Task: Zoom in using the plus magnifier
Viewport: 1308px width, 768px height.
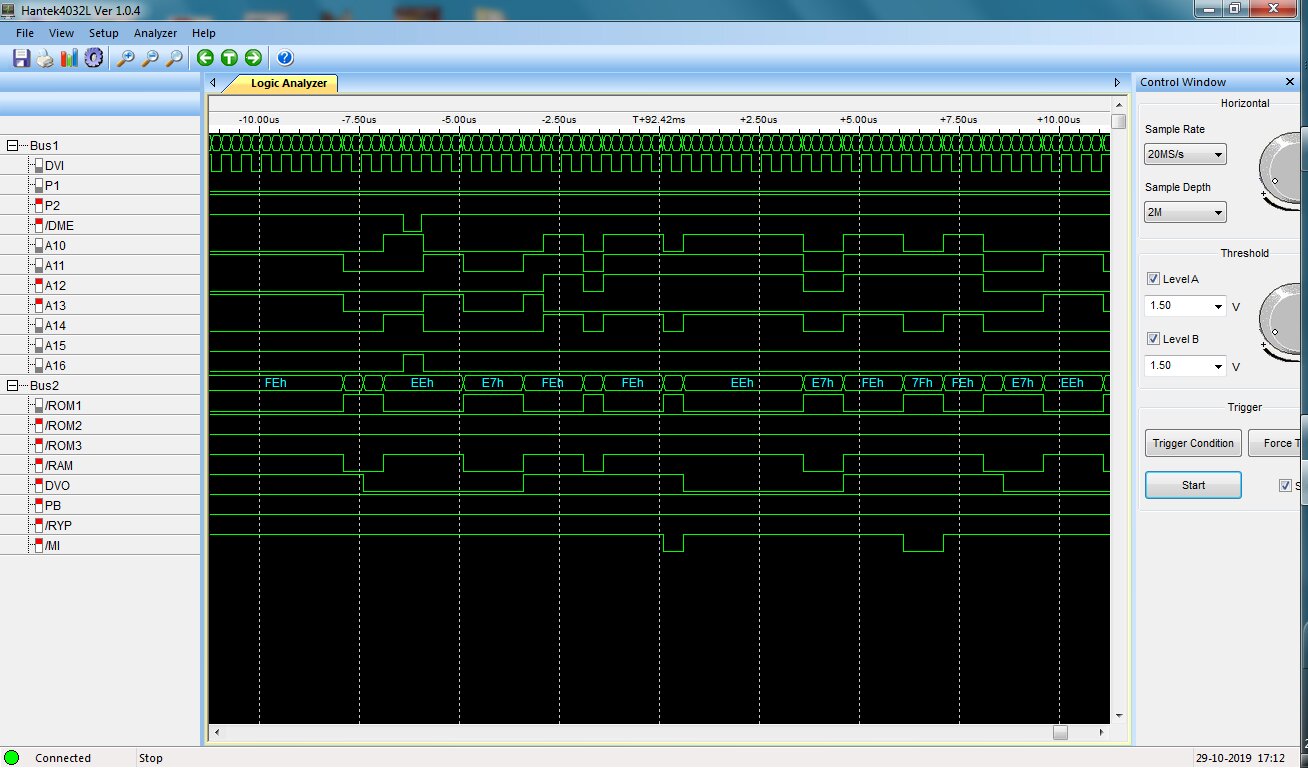Action: (x=126, y=58)
